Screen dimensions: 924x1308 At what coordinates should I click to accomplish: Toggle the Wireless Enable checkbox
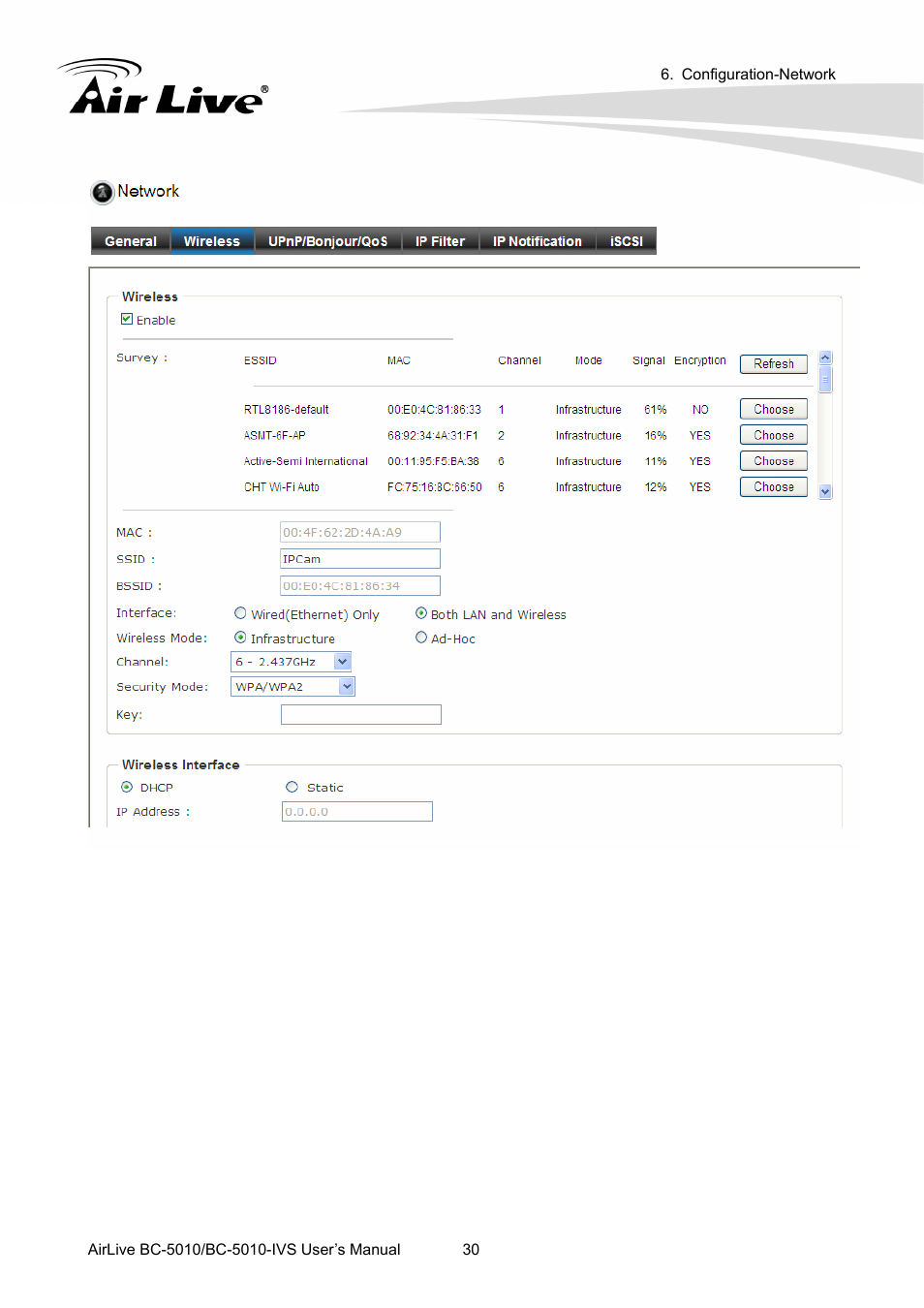(127, 319)
